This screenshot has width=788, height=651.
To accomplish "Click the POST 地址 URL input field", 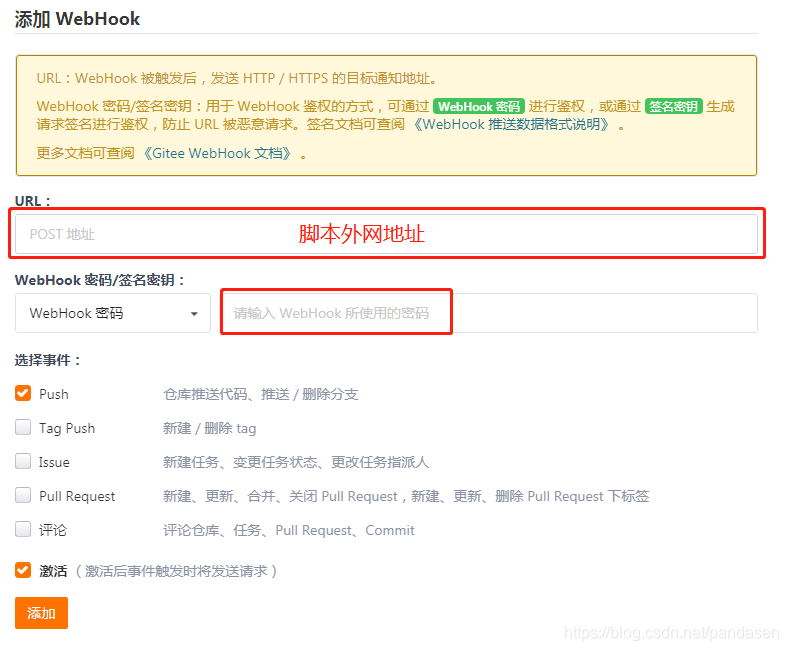I will click(x=386, y=234).
